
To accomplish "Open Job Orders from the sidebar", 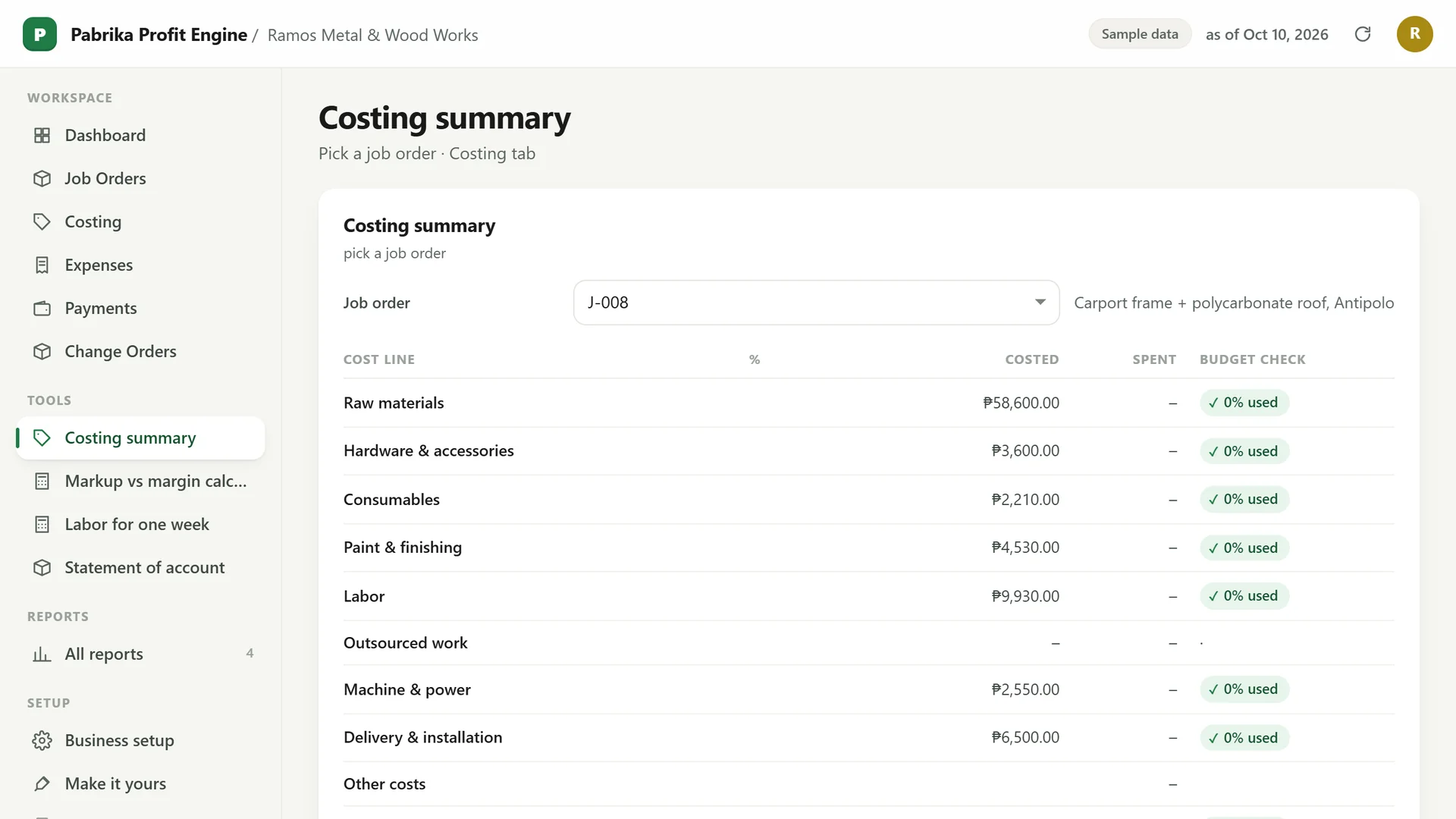I will [x=140, y=178].
